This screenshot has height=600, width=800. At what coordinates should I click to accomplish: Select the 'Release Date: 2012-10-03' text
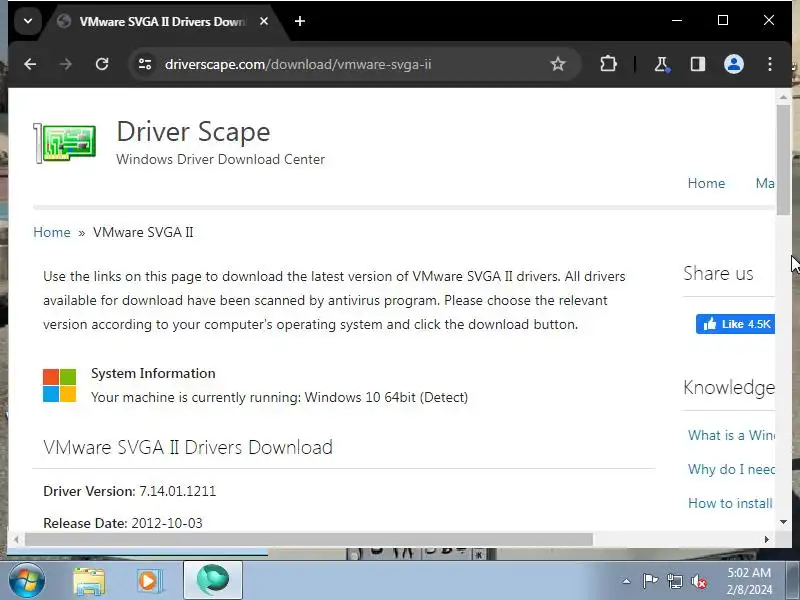click(x=123, y=523)
